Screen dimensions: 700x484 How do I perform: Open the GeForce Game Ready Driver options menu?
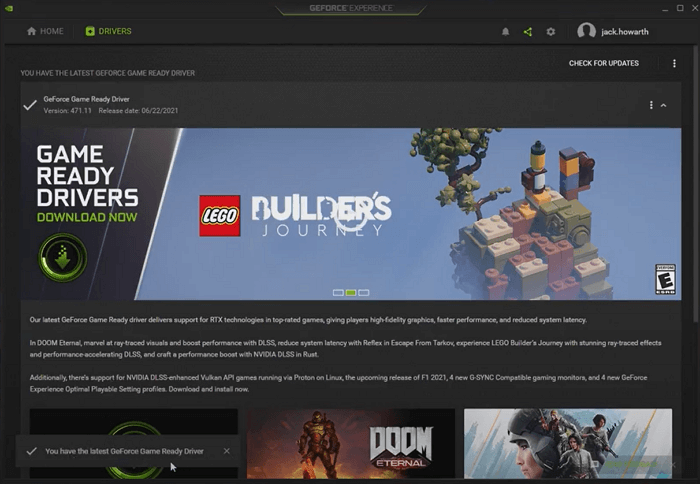[x=651, y=105]
